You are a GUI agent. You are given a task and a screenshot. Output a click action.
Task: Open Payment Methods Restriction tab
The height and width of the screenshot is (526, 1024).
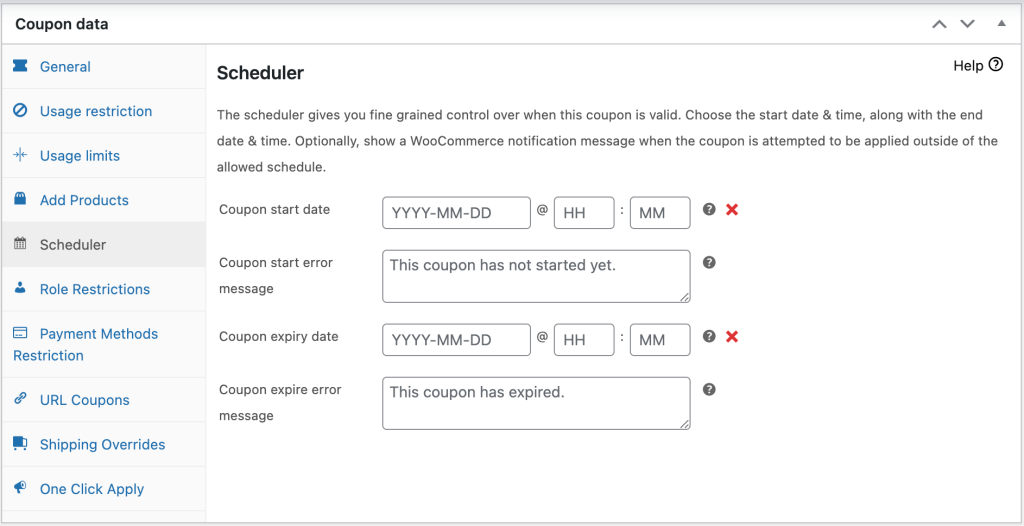pyautogui.click(x=98, y=334)
